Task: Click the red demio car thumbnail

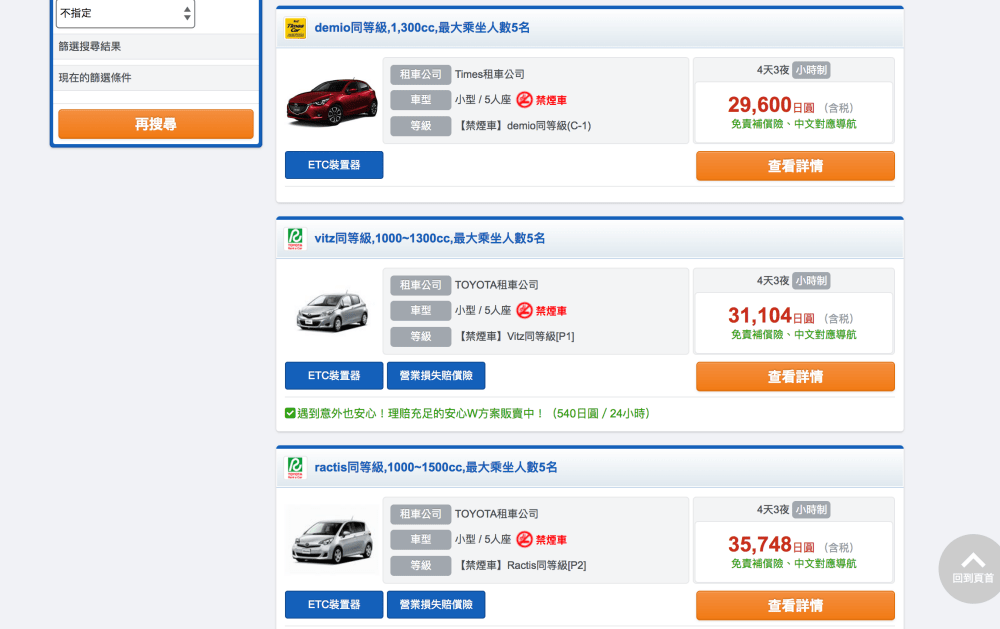Action: (331, 101)
